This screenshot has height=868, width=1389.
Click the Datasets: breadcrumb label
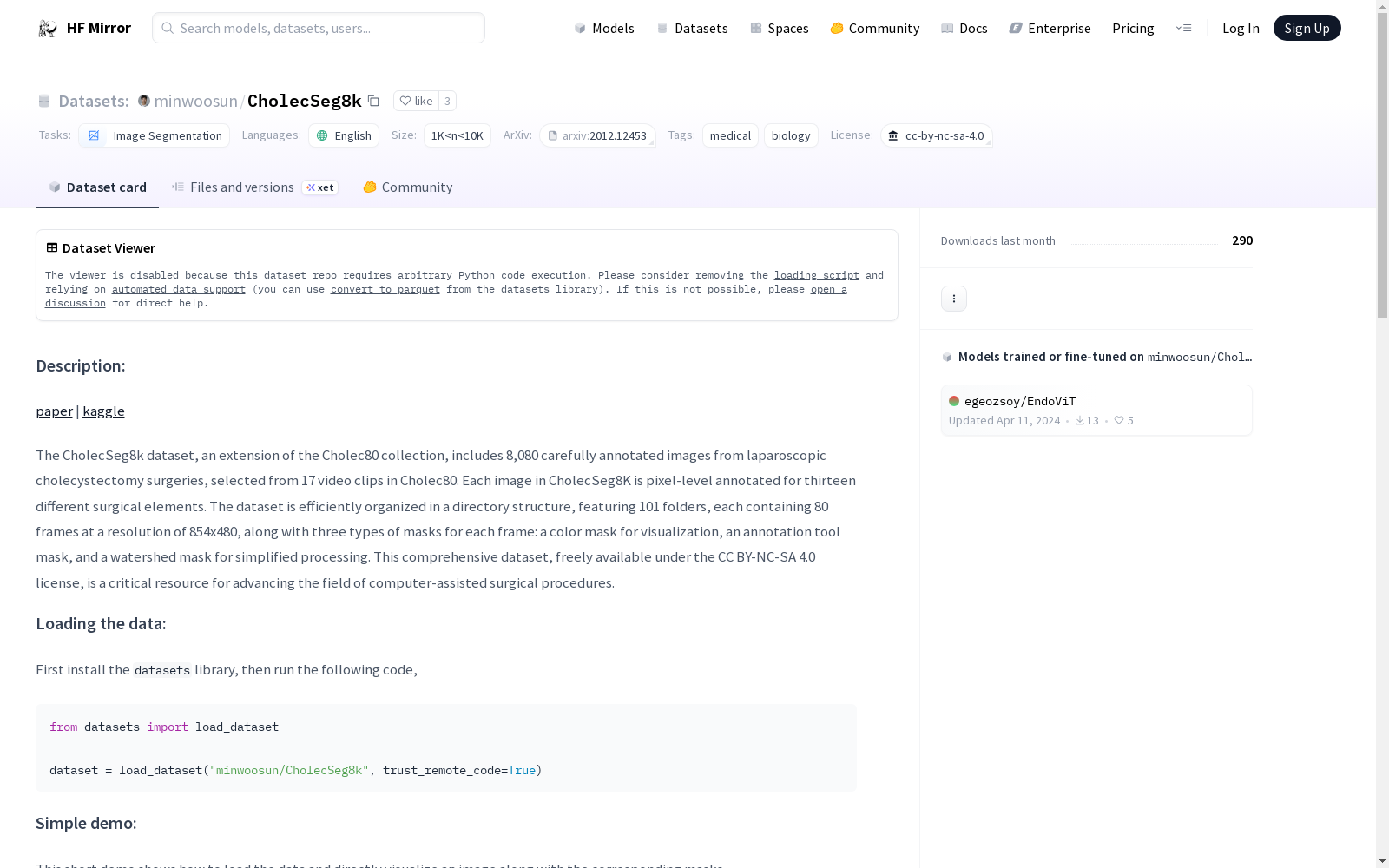coord(94,101)
